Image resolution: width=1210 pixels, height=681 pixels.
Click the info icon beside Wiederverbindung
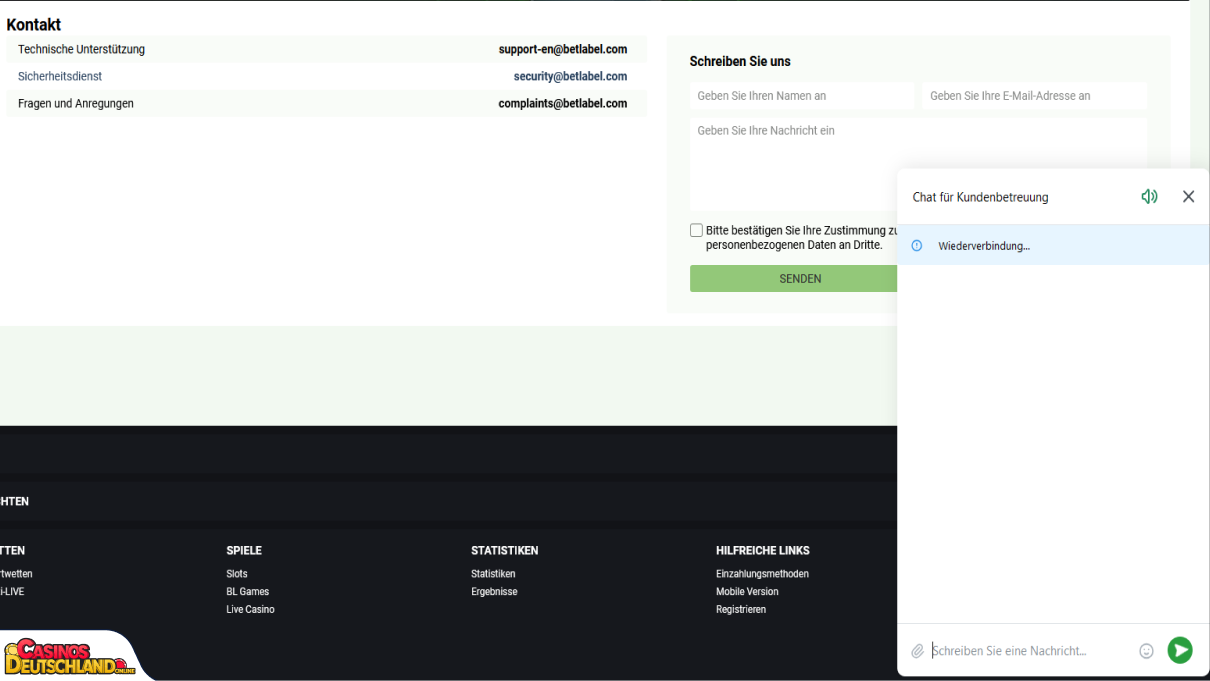coord(917,246)
